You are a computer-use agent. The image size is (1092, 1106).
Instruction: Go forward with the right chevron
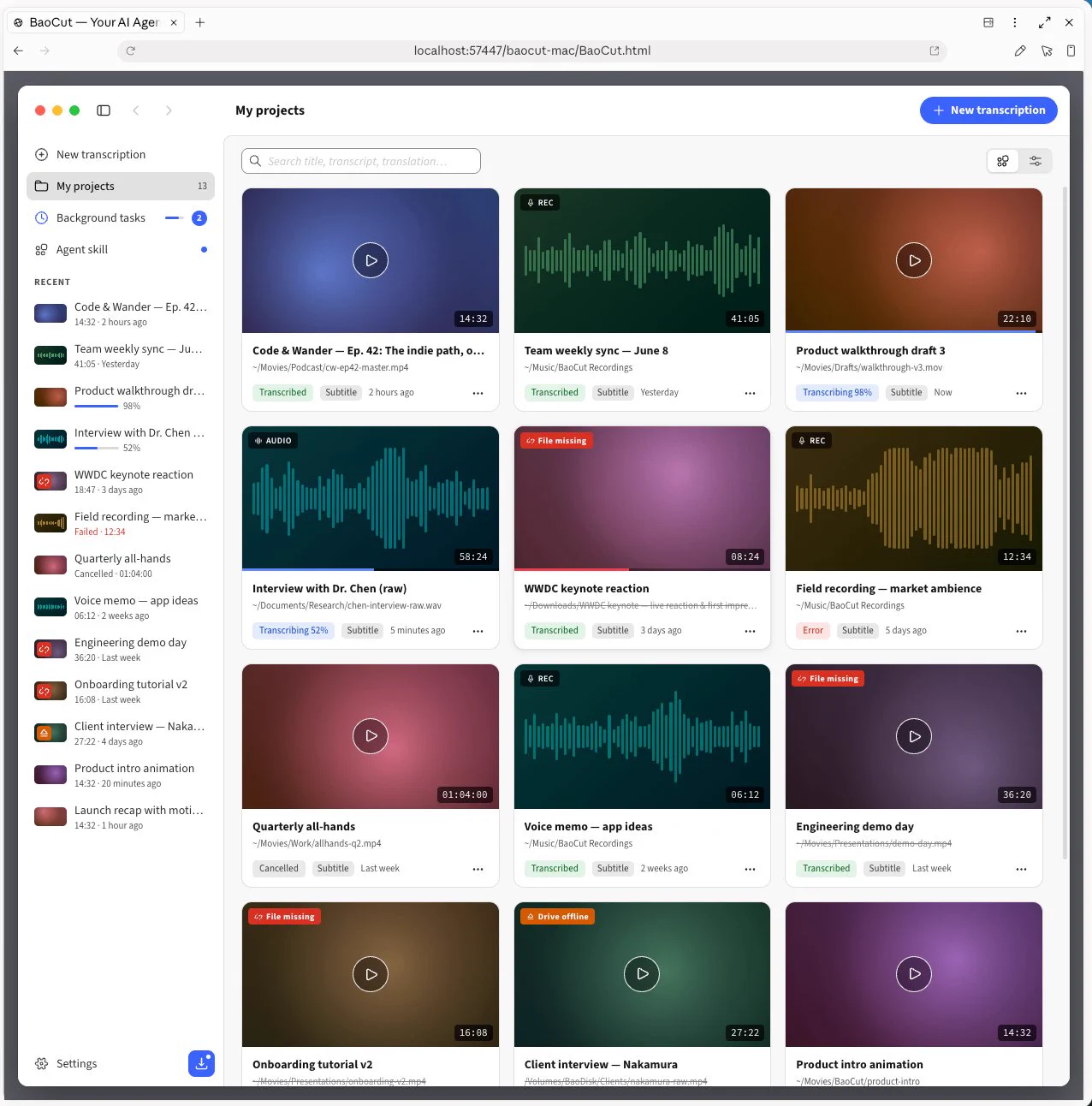pyautogui.click(x=169, y=110)
